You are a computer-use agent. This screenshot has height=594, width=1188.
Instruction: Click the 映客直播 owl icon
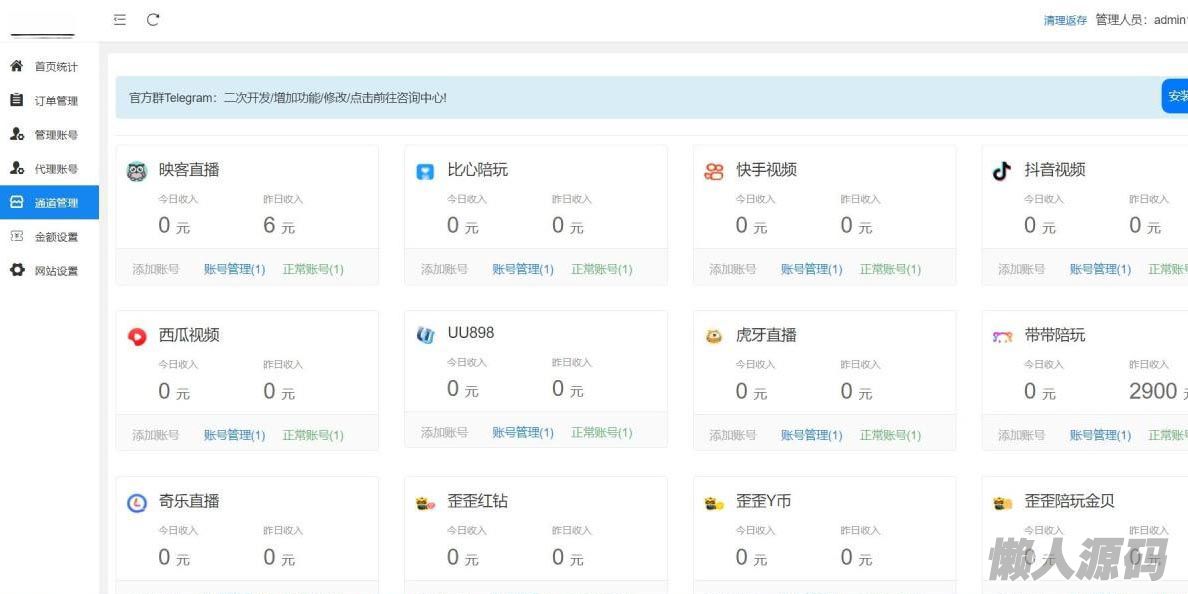tap(137, 171)
